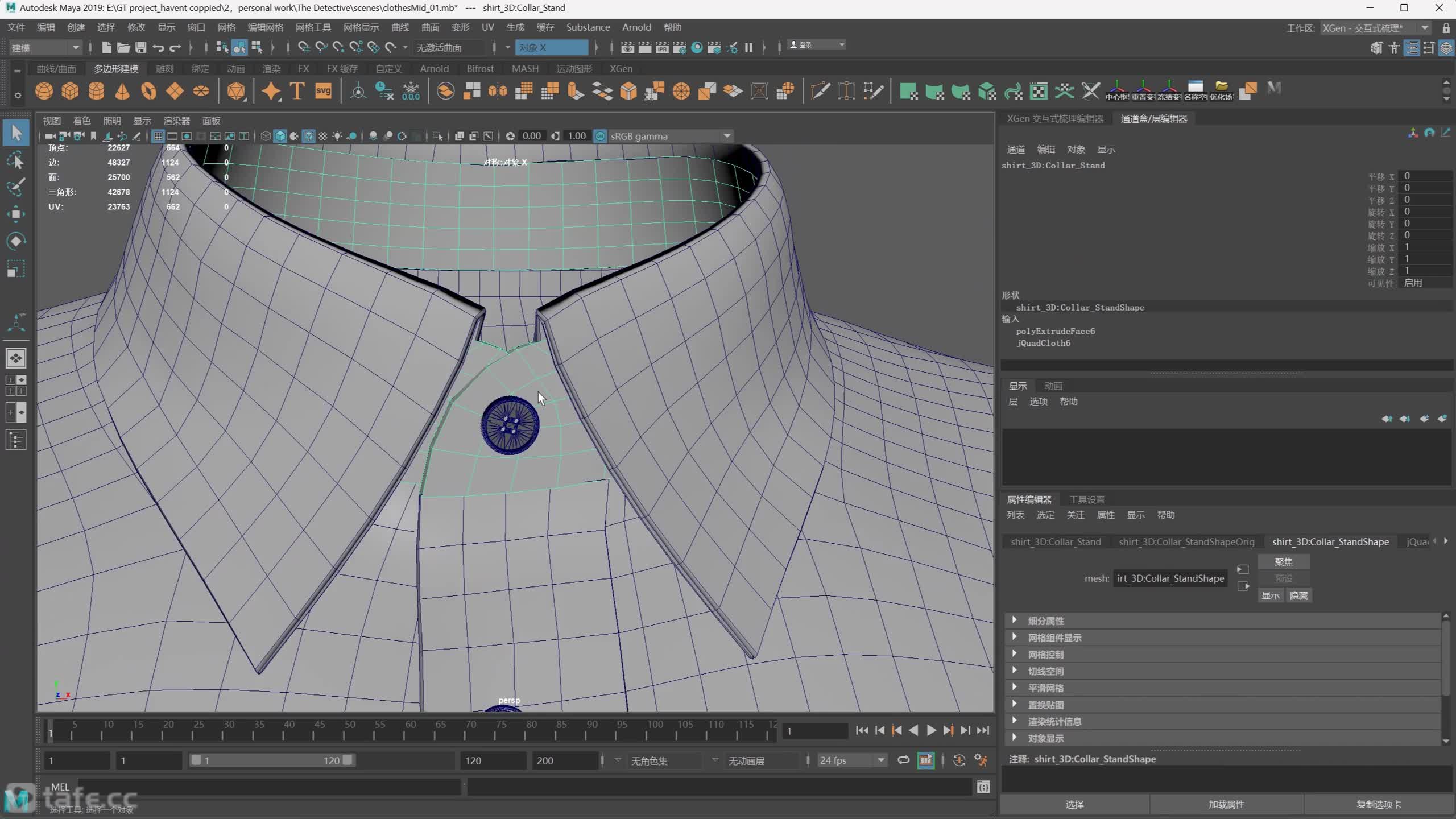Click the 选择 button at bottom
Viewport: 1456px width, 819px height.
1074,804
